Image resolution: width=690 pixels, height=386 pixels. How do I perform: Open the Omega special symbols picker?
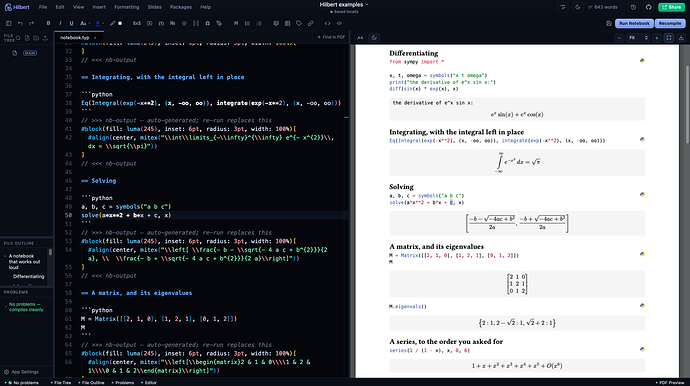pyautogui.click(x=207, y=23)
